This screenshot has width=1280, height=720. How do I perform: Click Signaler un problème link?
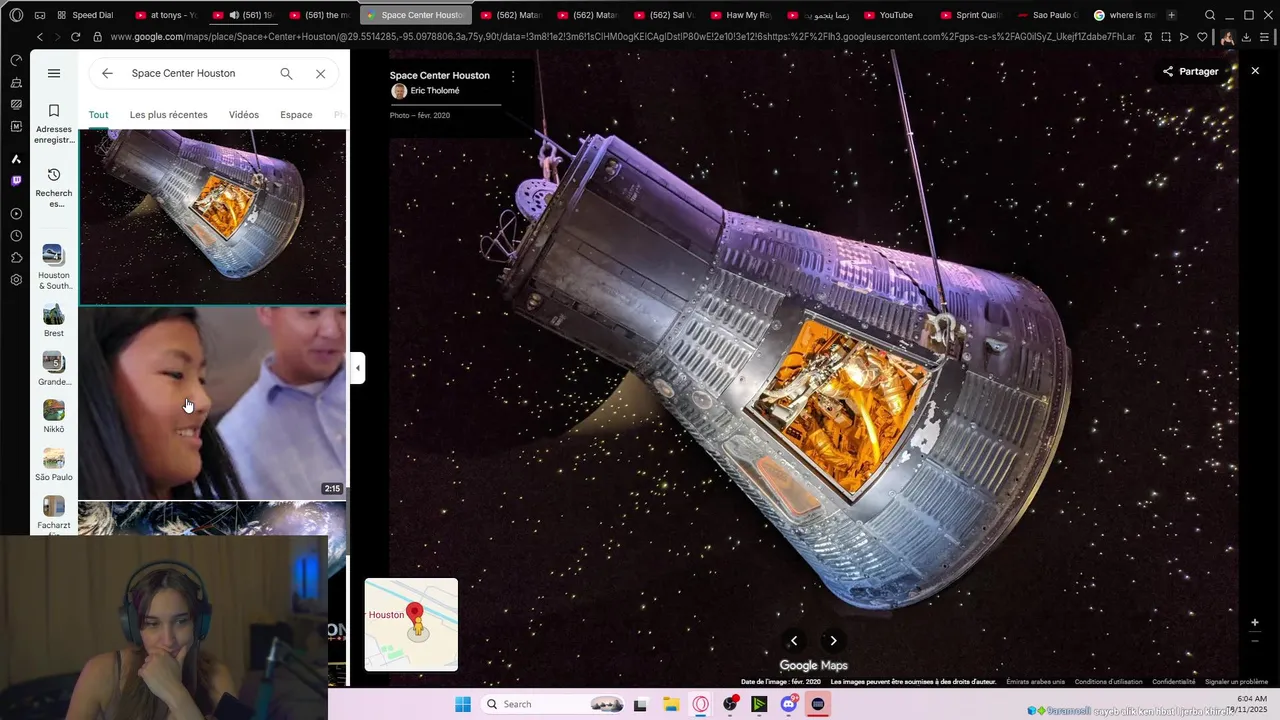pos(1236,682)
